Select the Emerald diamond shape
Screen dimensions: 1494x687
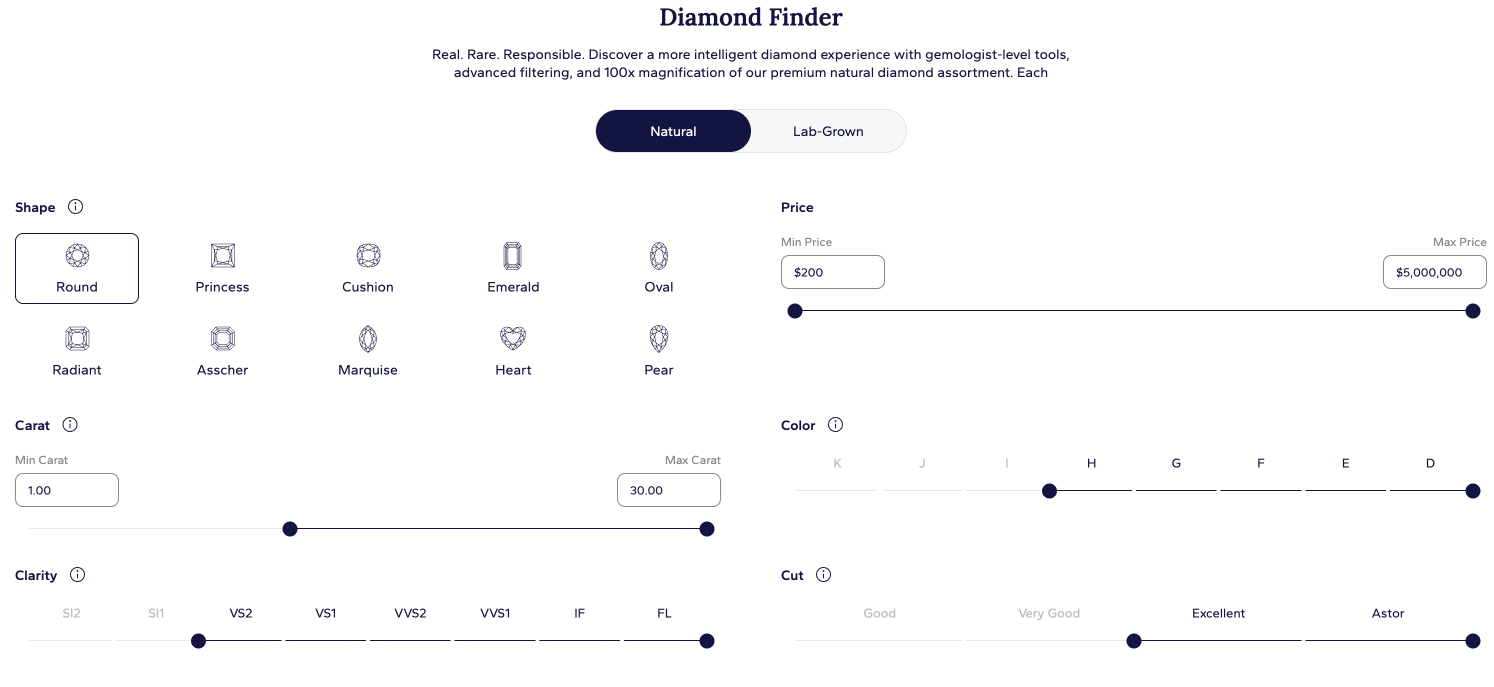coord(513,267)
